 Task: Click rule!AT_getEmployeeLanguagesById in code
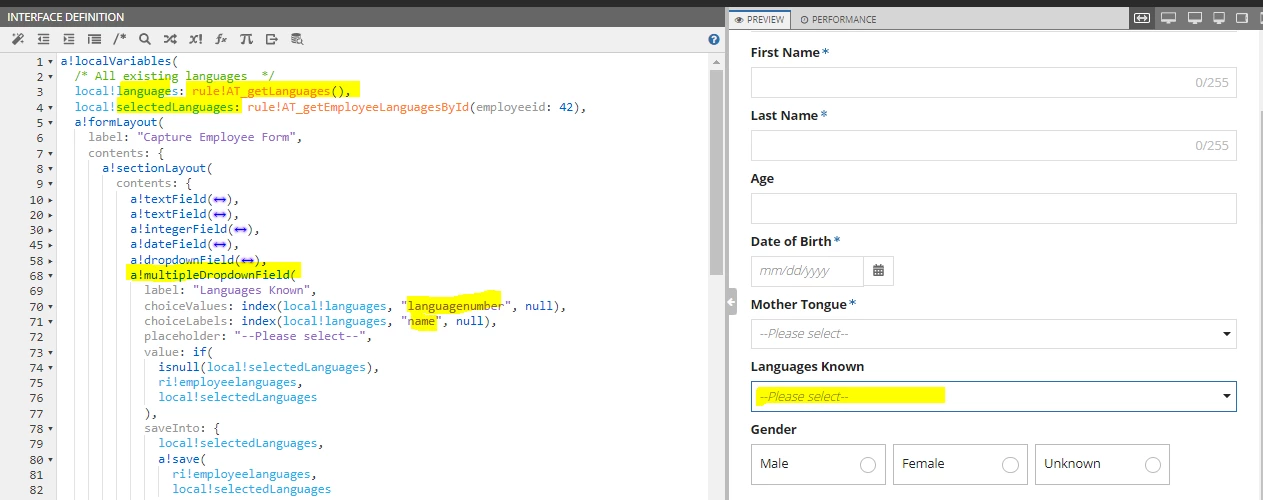click(x=358, y=107)
